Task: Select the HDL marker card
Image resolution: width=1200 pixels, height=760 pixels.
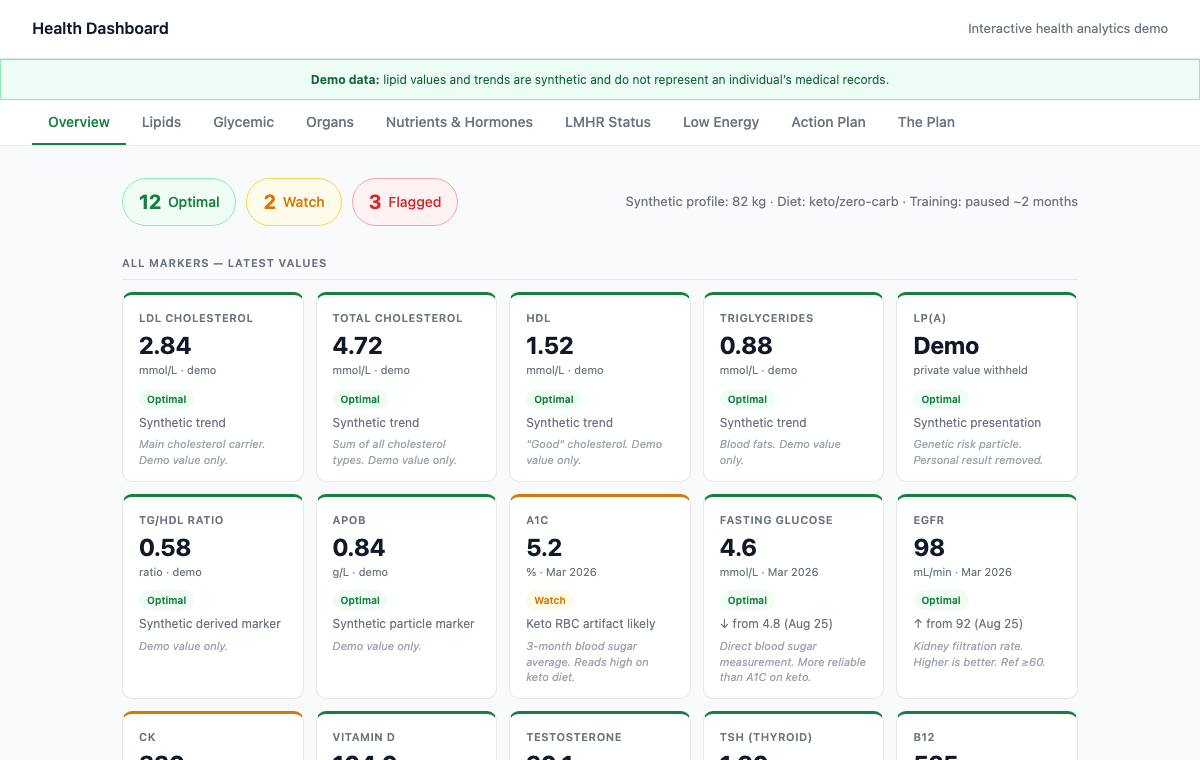Action: click(600, 387)
